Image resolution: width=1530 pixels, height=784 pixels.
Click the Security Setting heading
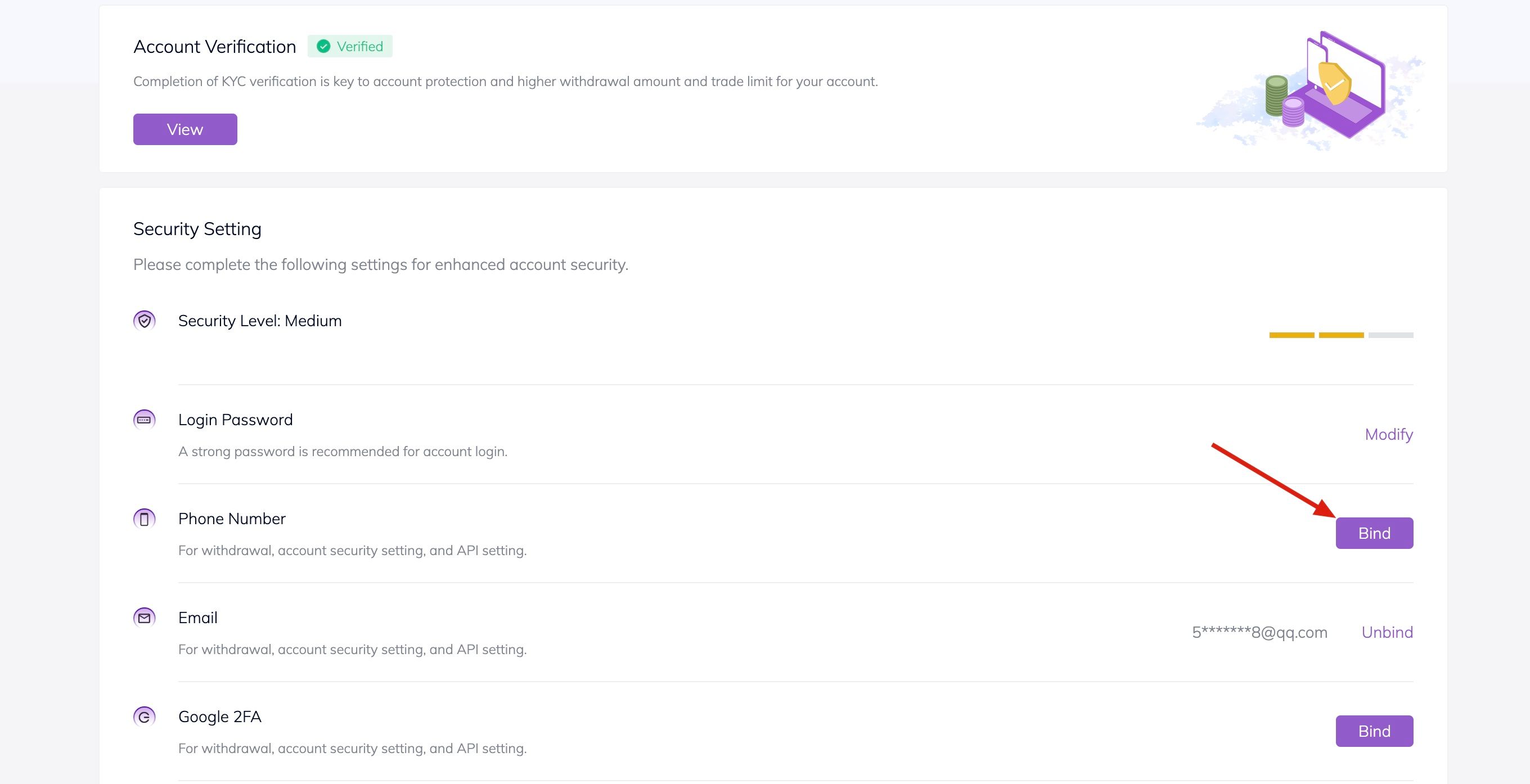click(197, 229)
